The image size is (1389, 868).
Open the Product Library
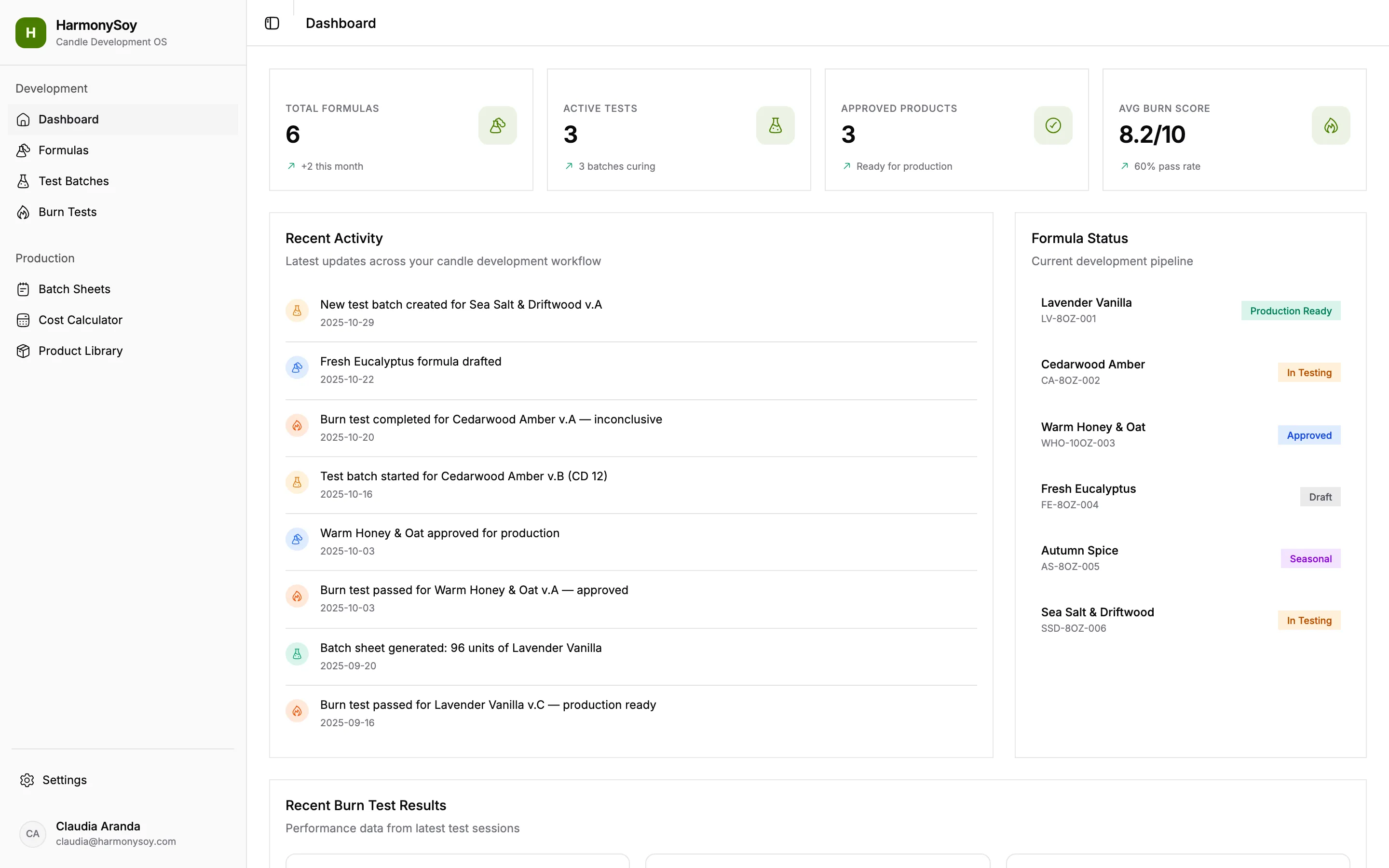pos(81,351)
